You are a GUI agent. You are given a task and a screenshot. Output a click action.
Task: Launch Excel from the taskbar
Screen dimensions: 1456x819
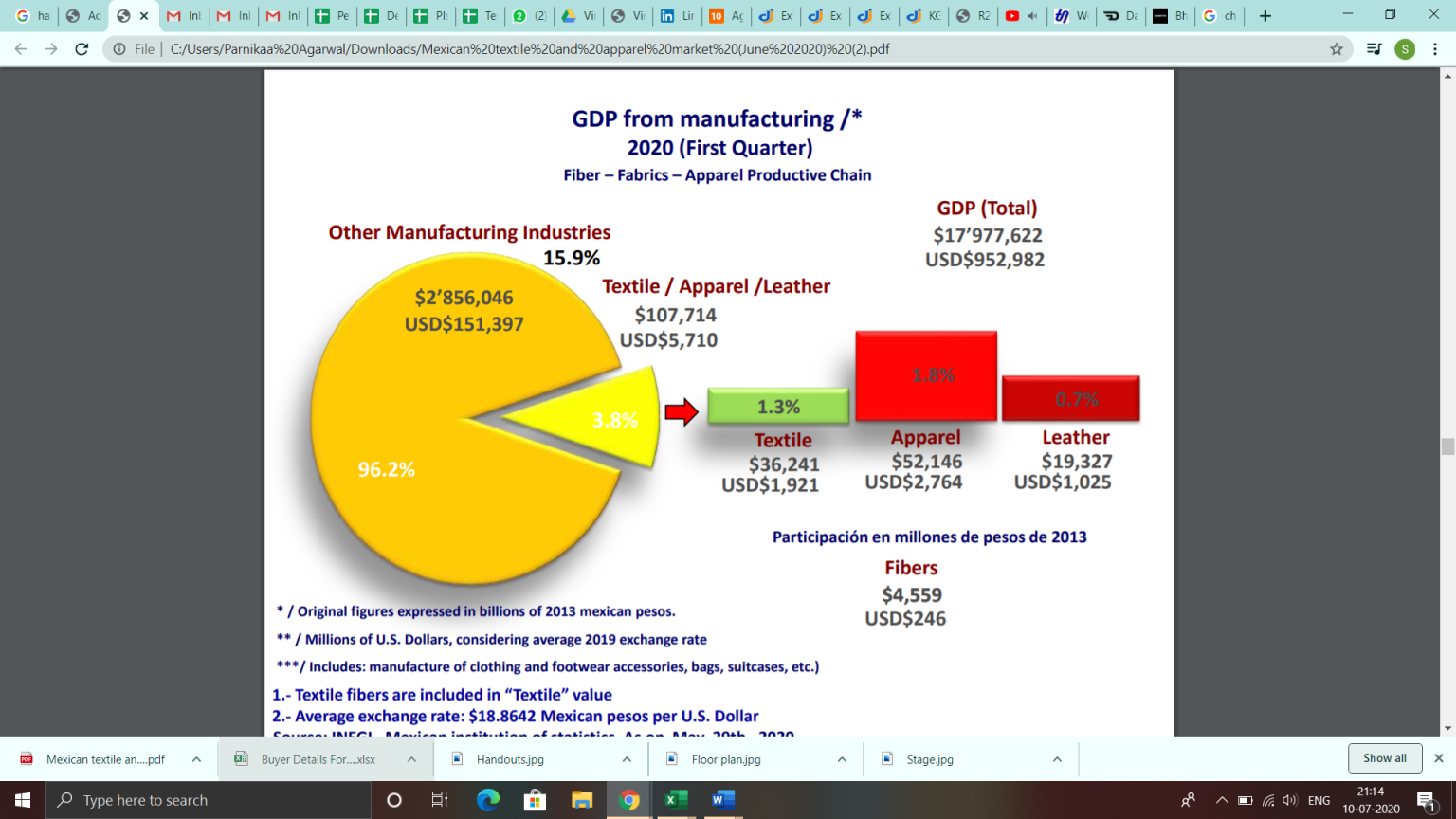(676, 800)
